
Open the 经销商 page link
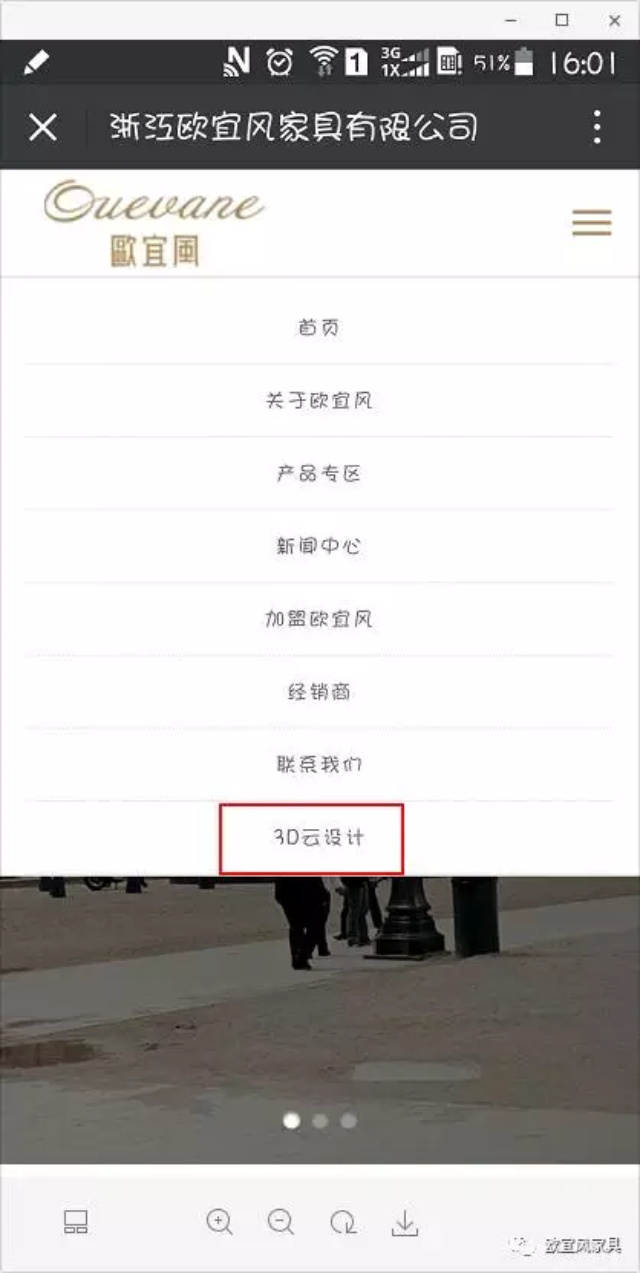pyautogui.click(x=319, y=692)
